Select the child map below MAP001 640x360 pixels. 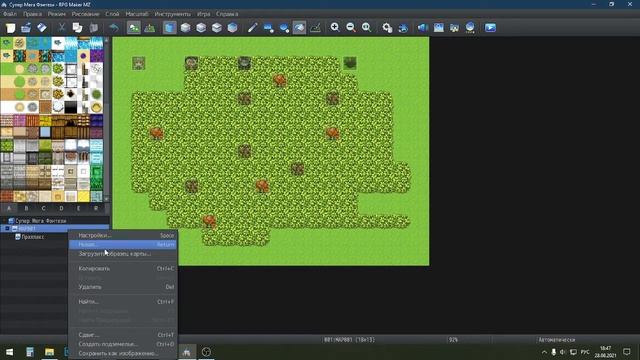tap(29, 237)
